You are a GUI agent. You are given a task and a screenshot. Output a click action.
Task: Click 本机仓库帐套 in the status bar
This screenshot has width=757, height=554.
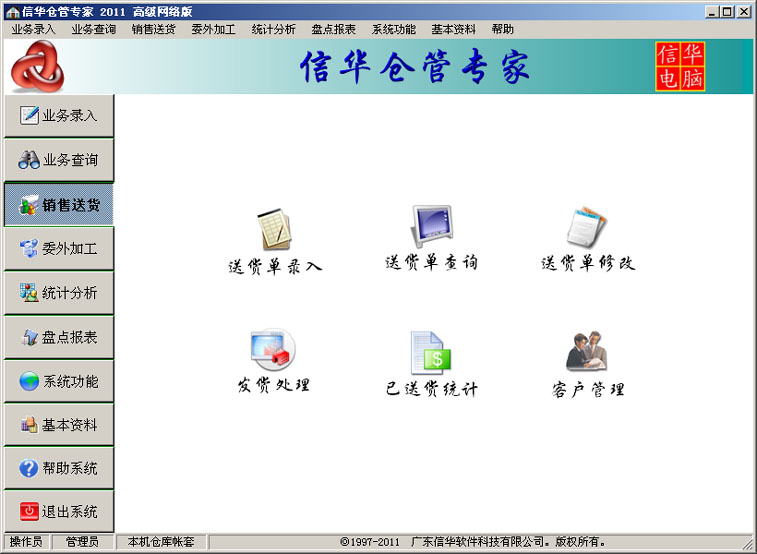tap(161, 542)
